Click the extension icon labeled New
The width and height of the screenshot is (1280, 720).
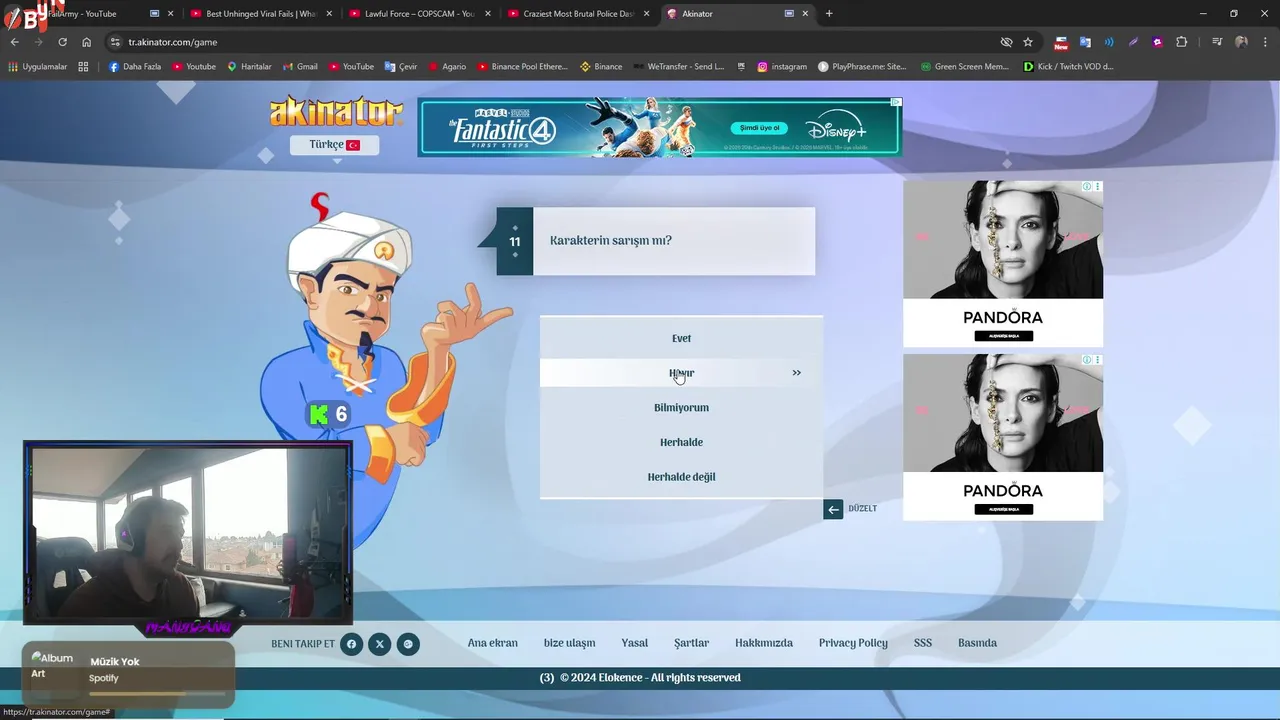point(1061,42)
